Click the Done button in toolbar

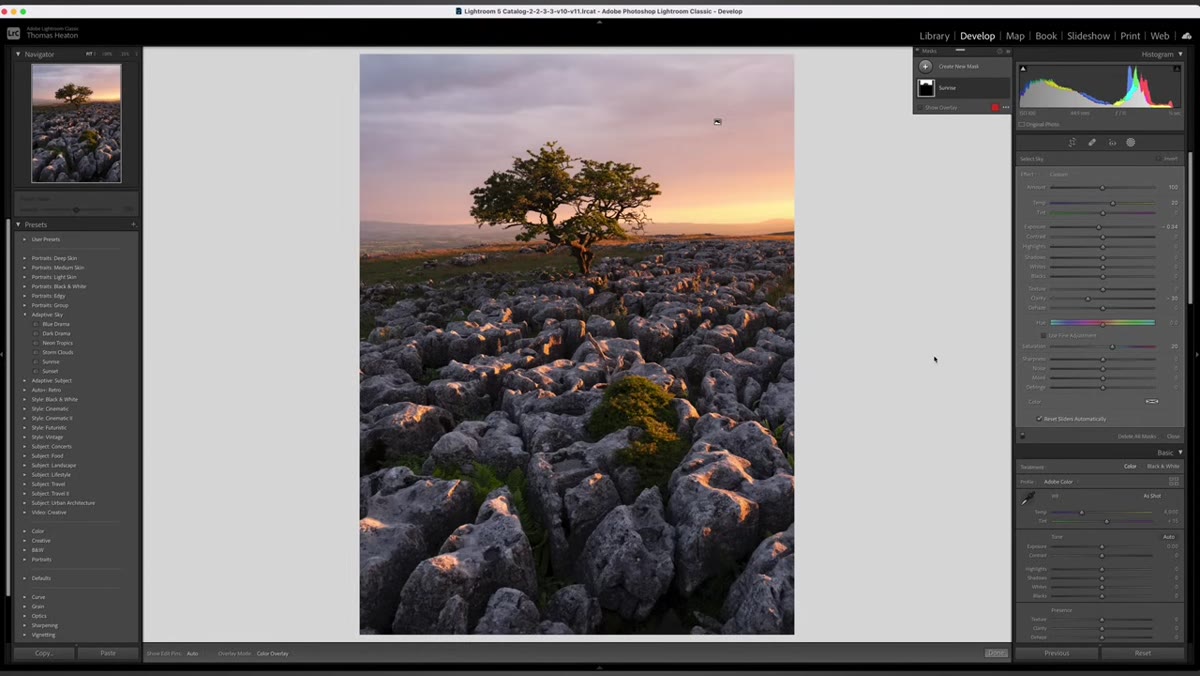[x=996, y=653]
